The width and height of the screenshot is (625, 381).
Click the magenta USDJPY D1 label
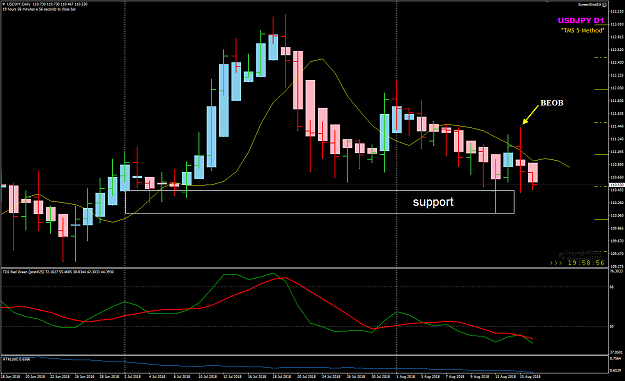pyautogui.click(x=581, y=21)
